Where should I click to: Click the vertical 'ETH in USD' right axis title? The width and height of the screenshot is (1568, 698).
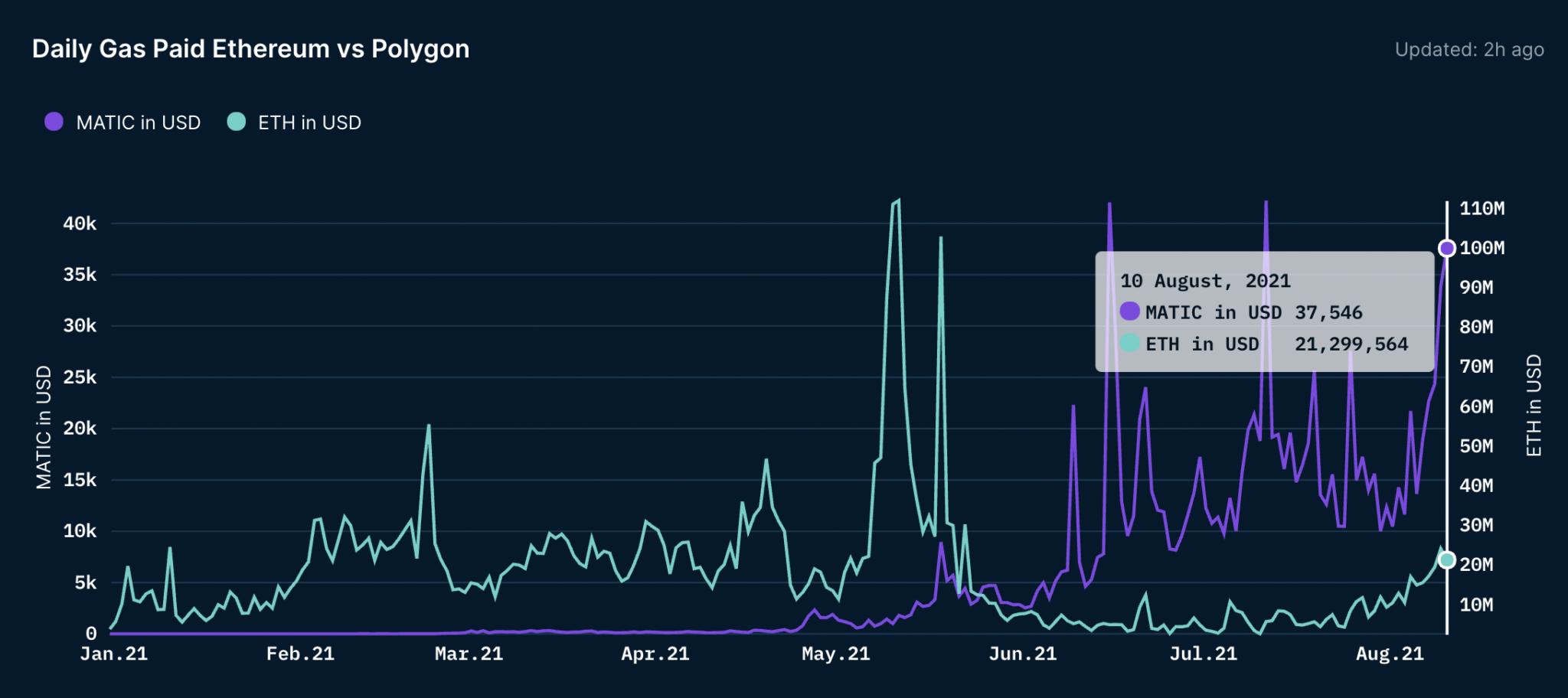click(x=1534, y=406)
